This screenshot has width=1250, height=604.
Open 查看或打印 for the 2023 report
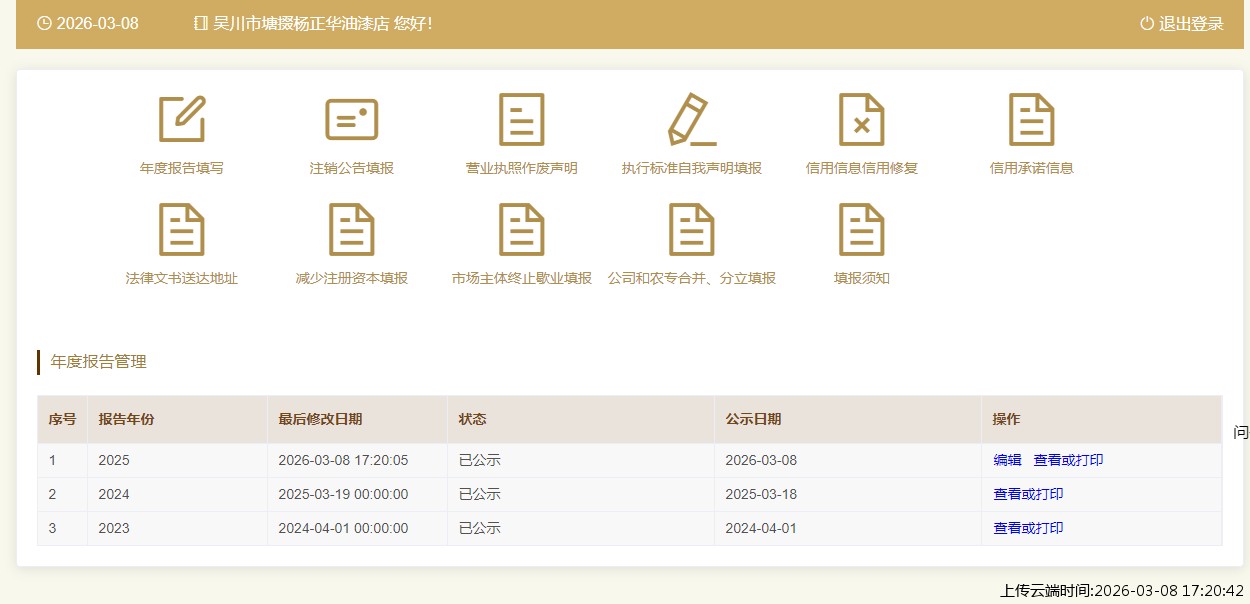point(1028,528)
